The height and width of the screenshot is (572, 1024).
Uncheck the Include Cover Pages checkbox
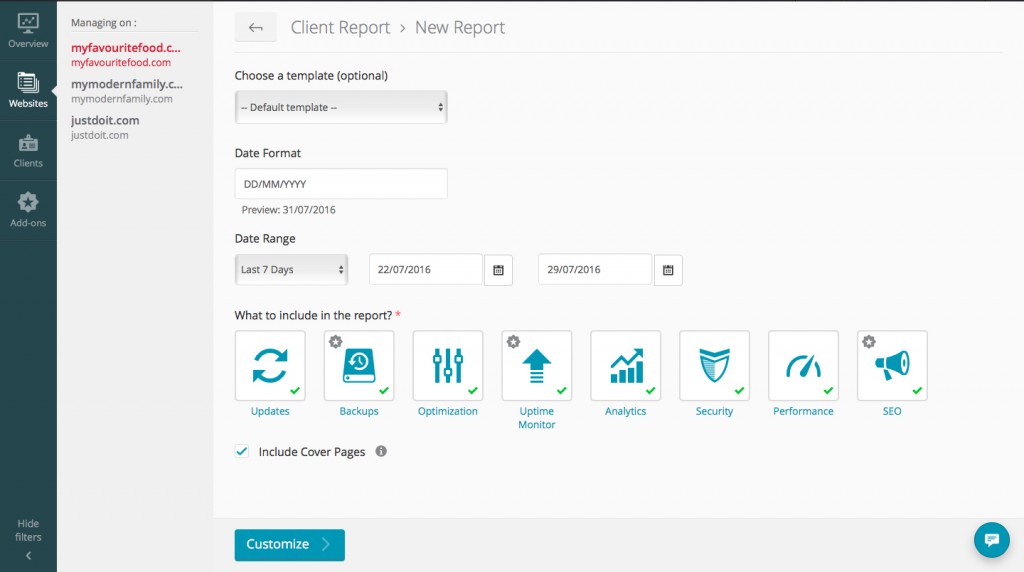coord(242,452)
